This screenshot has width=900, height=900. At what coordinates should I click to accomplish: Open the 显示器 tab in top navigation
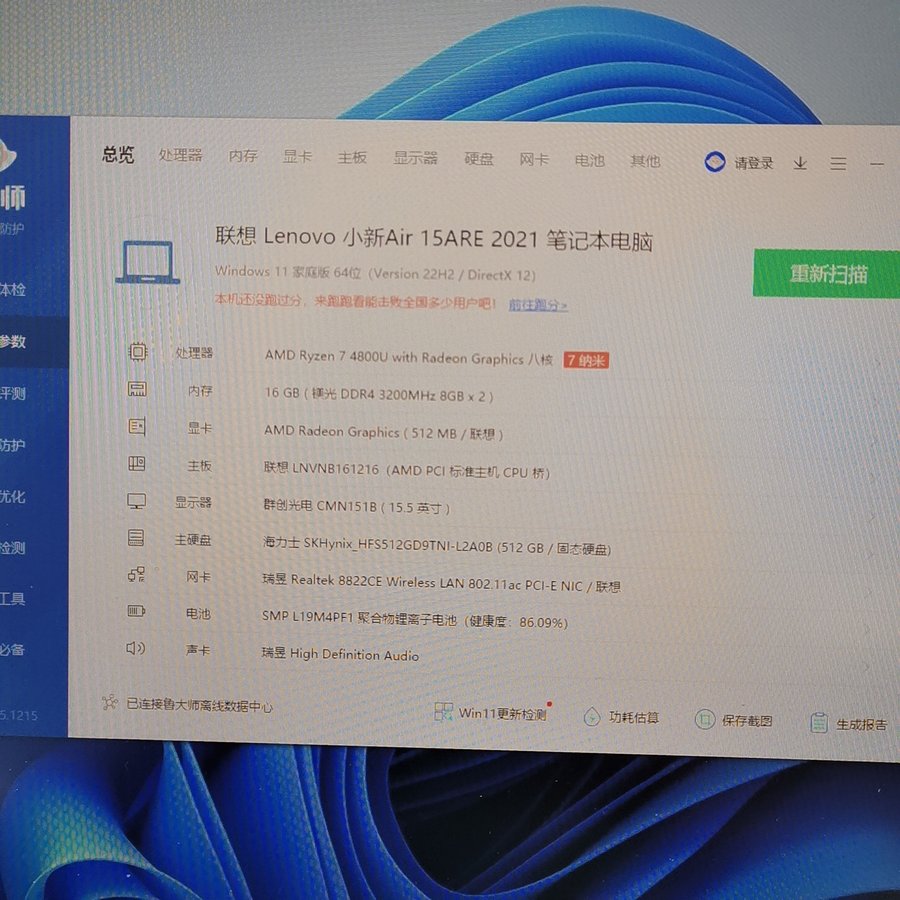(416, 158)
